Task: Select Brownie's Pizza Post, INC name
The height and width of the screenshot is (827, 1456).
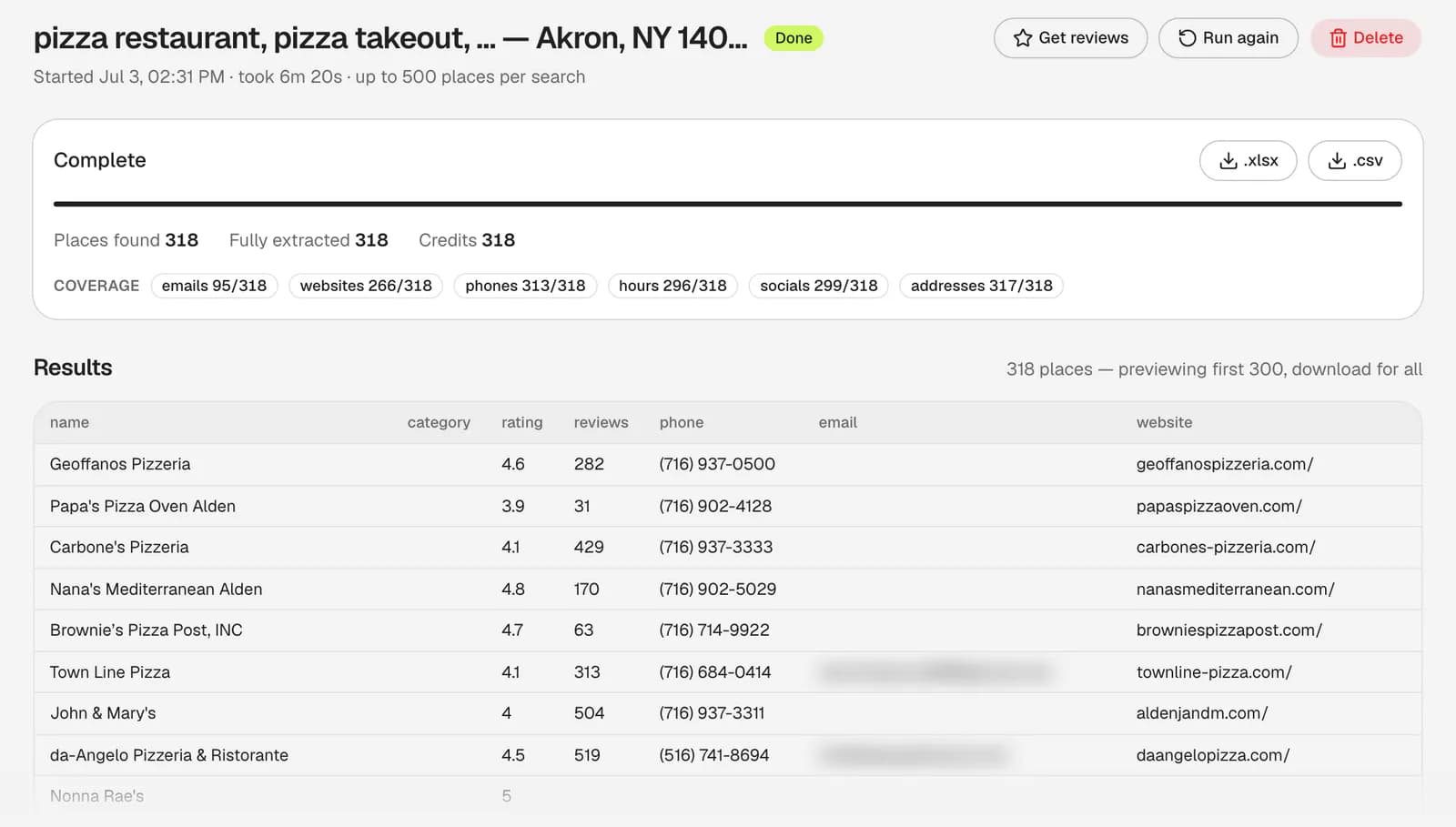Action: pos(147,630)
